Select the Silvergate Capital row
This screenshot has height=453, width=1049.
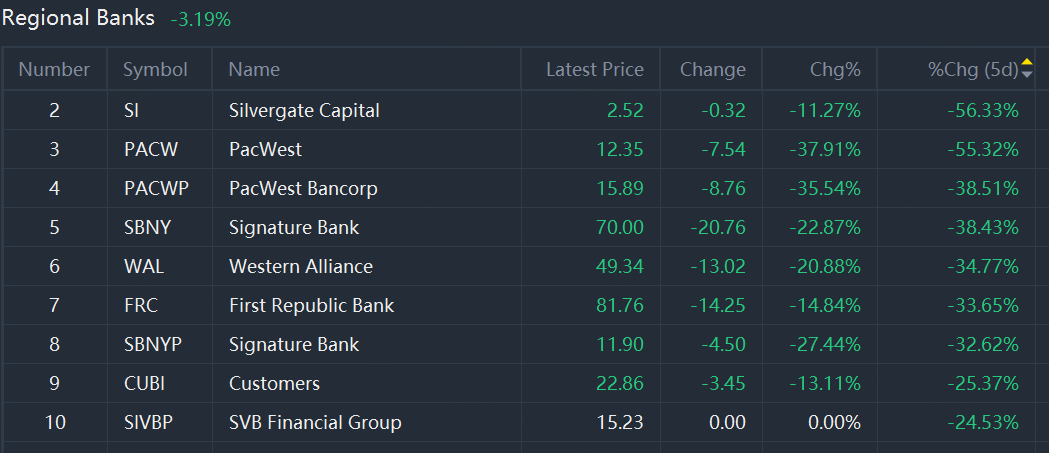tap(518, 110)
